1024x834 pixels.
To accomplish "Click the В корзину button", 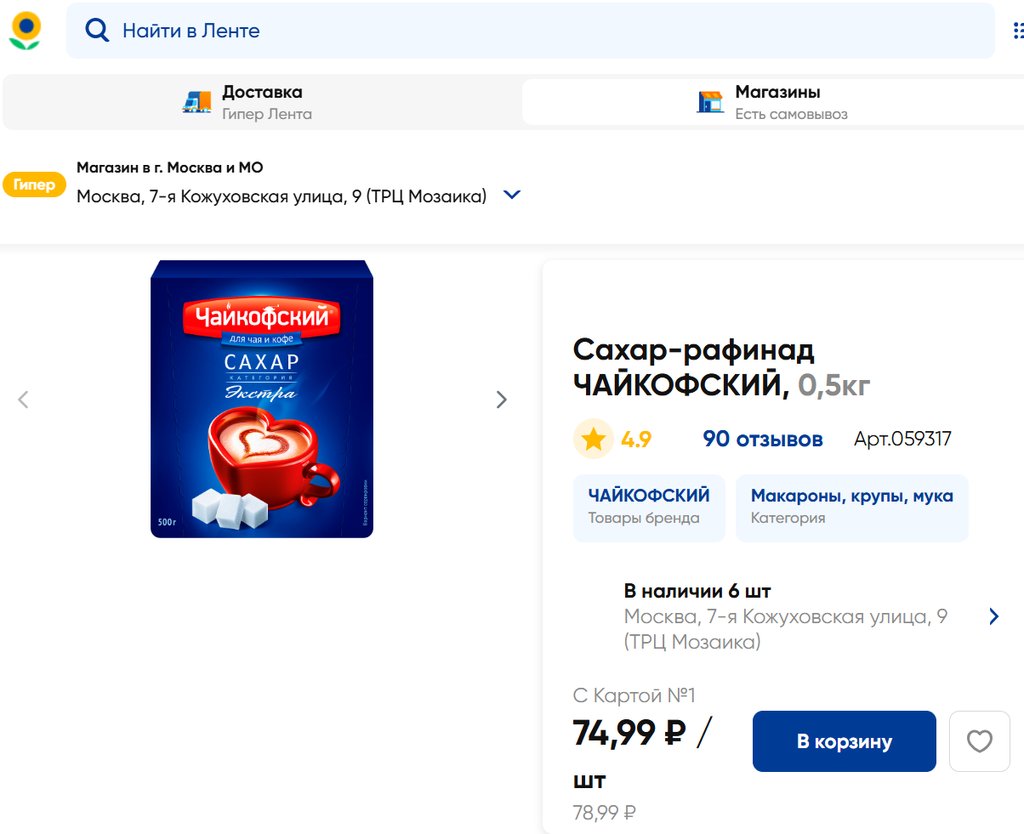I will point(844,741).
